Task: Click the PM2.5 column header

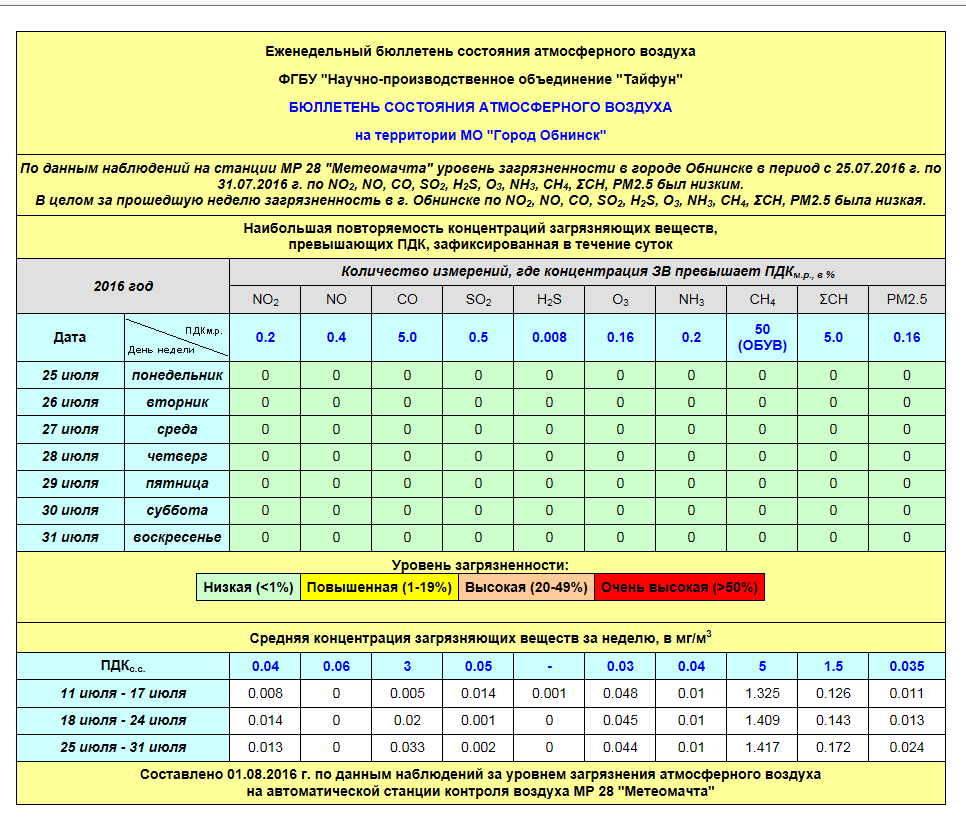Action: point(906,299)
